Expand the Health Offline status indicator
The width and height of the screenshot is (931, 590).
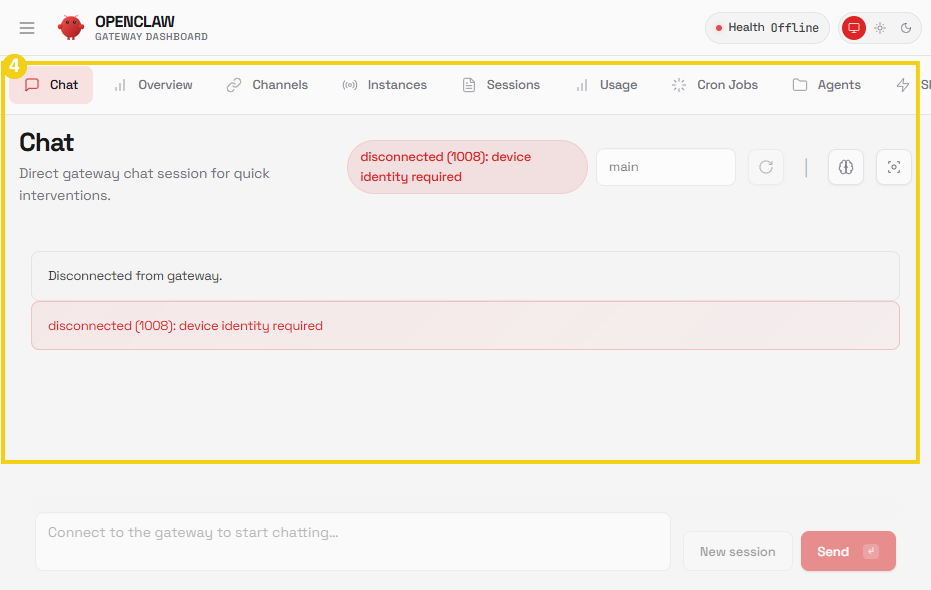click(x=767, y=28)
